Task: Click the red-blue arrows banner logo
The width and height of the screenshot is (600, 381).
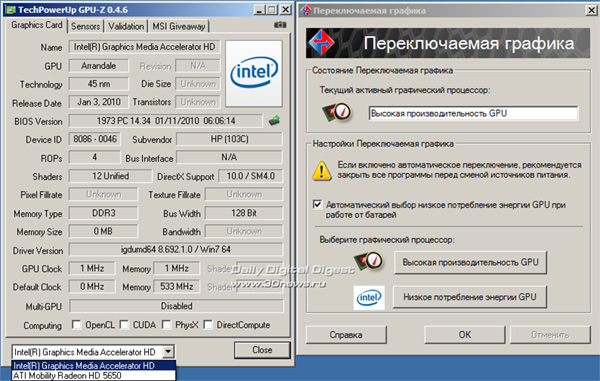Action: point(321,42)
